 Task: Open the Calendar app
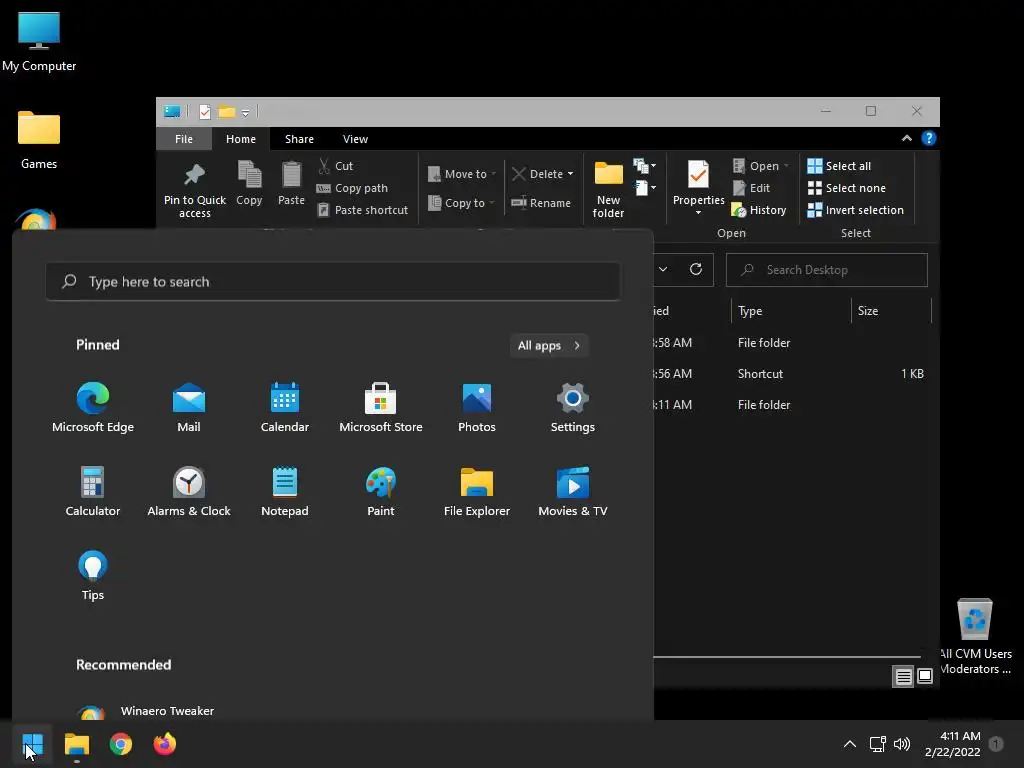(x=285, y=408)
